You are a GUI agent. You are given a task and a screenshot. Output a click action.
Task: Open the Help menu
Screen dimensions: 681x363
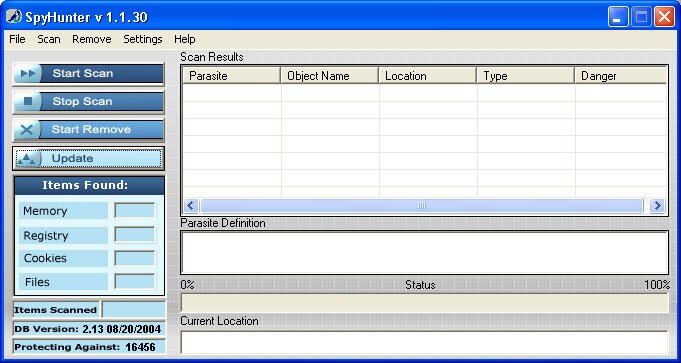click(x=185, y=39)
